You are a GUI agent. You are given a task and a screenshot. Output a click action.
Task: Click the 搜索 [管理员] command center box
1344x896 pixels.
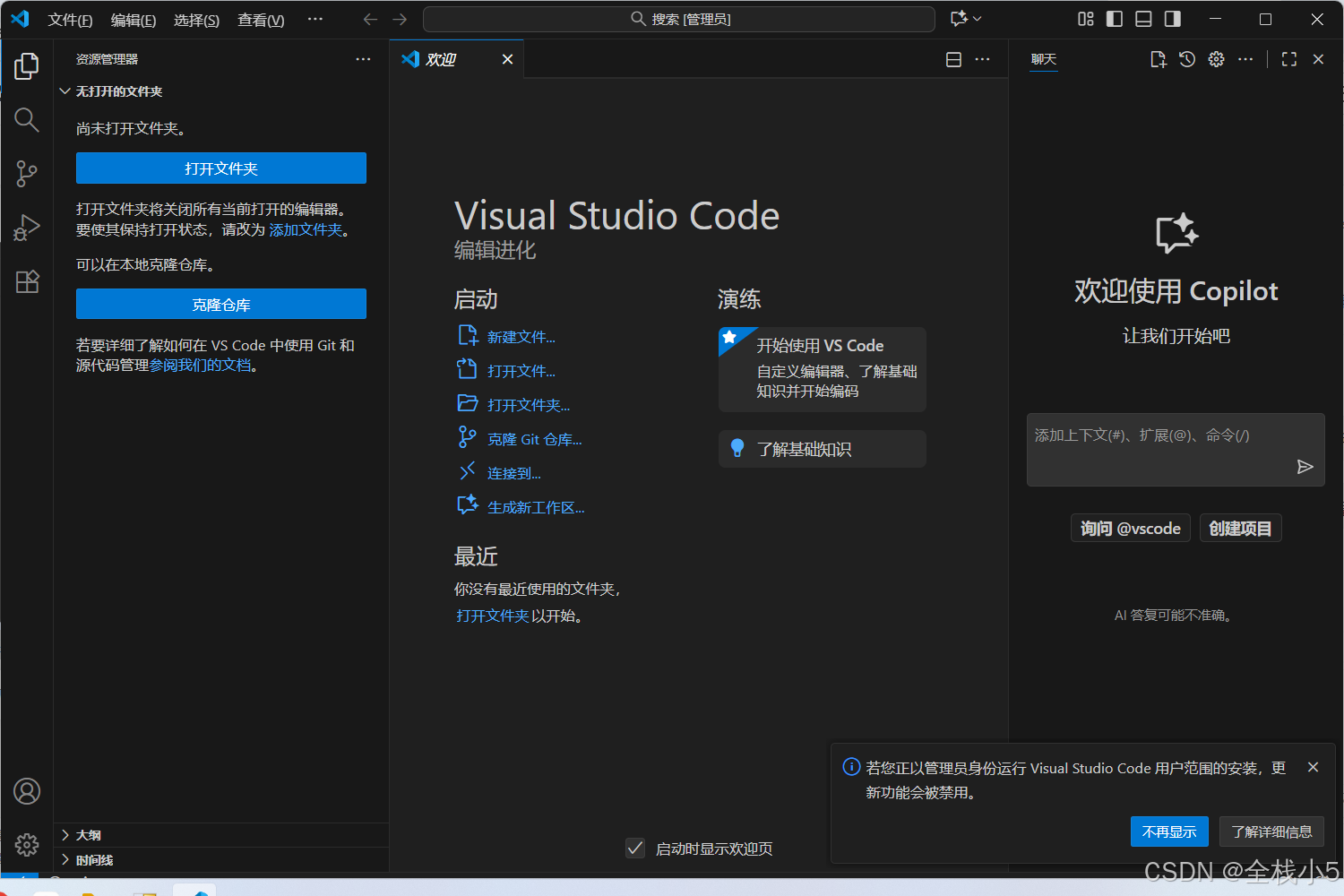(x=679, y=19)
